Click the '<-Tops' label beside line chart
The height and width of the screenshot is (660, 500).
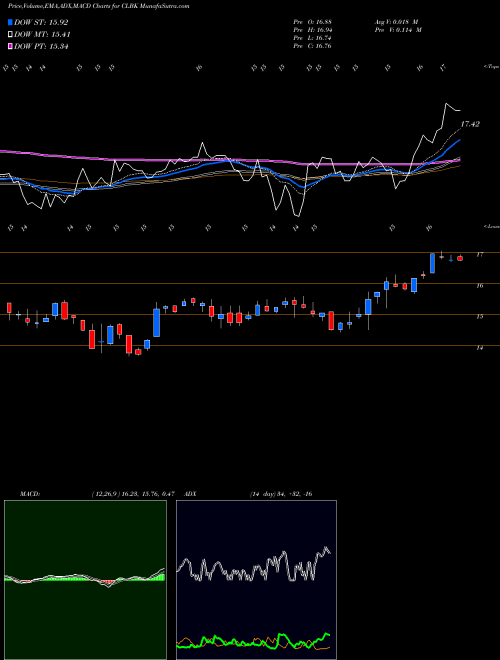pyautogui.click(x=492, y=67)
